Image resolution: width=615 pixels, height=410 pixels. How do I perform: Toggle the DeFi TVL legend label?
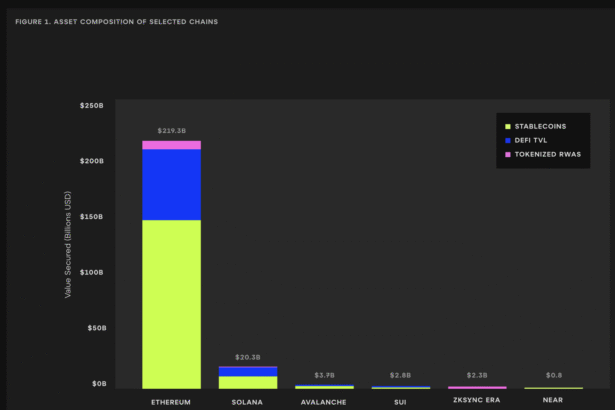[534, 141]
